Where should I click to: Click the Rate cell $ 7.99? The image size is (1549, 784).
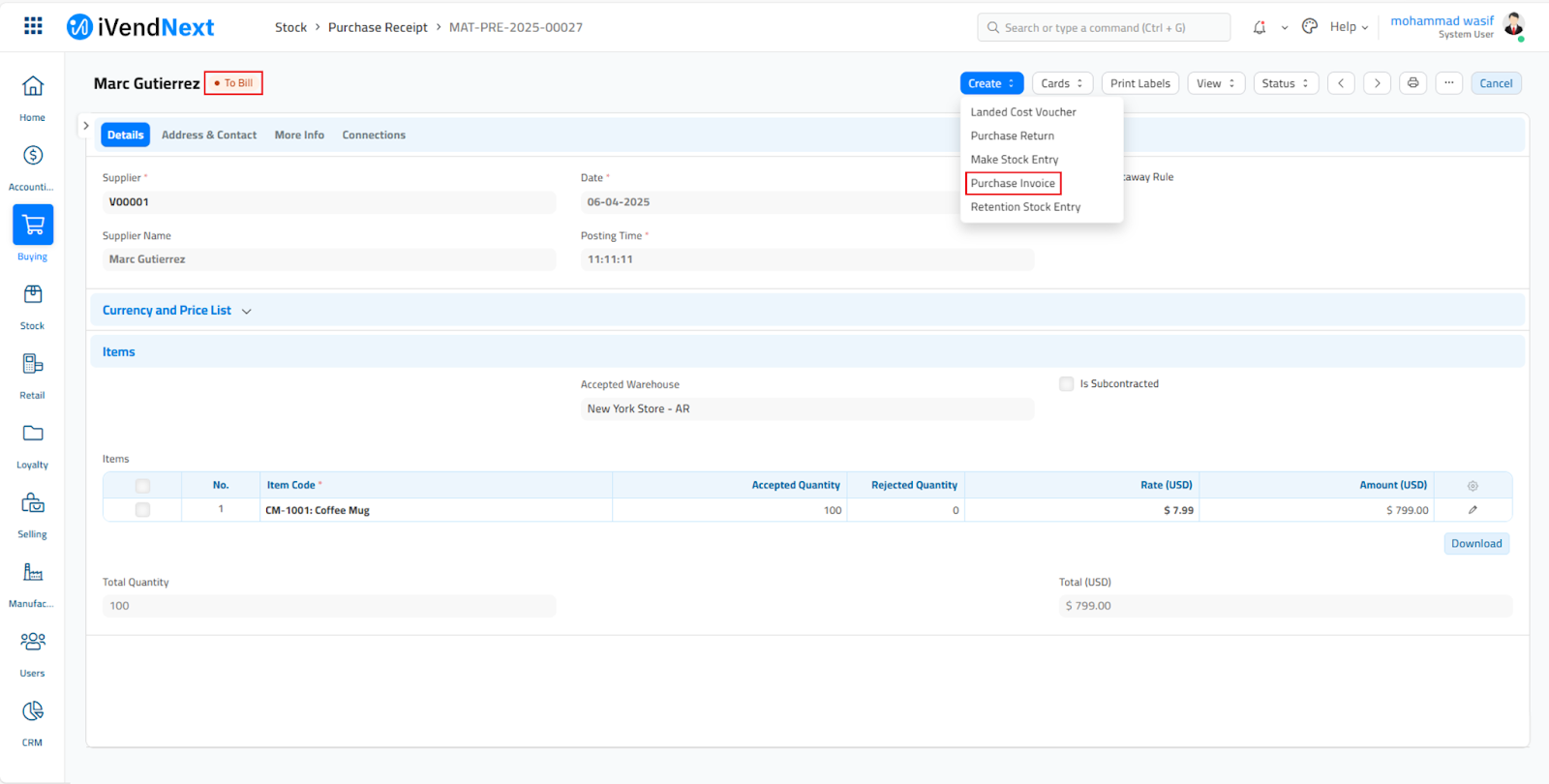pos(1082,510)
